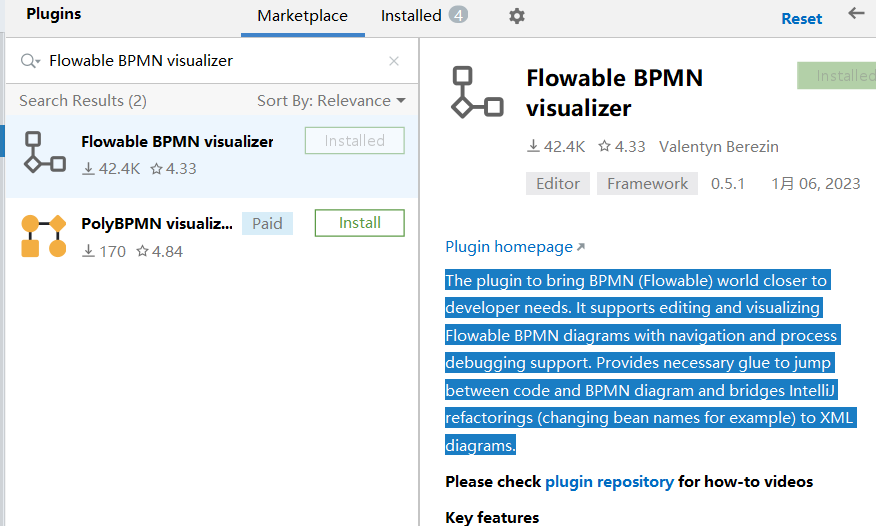Click the Framework tag
Screen dimensions: 876x526
[x=648, y=184]
